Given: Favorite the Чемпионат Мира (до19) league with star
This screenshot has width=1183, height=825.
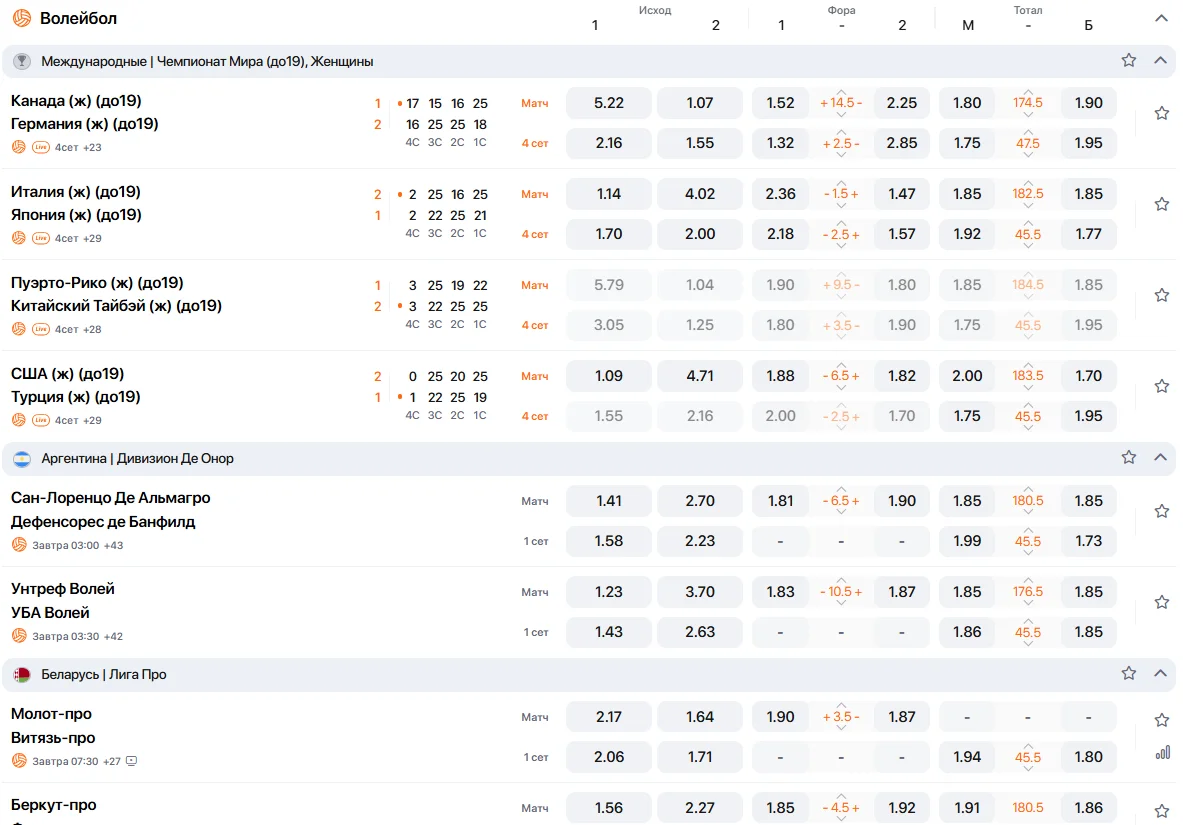Looking at the screenshot, I should (x=1129, y=60).
